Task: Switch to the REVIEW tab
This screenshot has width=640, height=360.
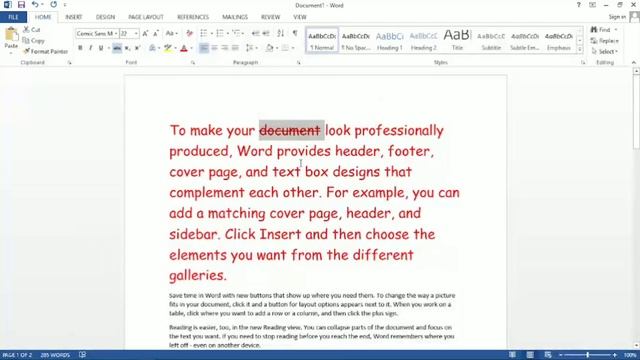Action: click(x=270, y=17)
